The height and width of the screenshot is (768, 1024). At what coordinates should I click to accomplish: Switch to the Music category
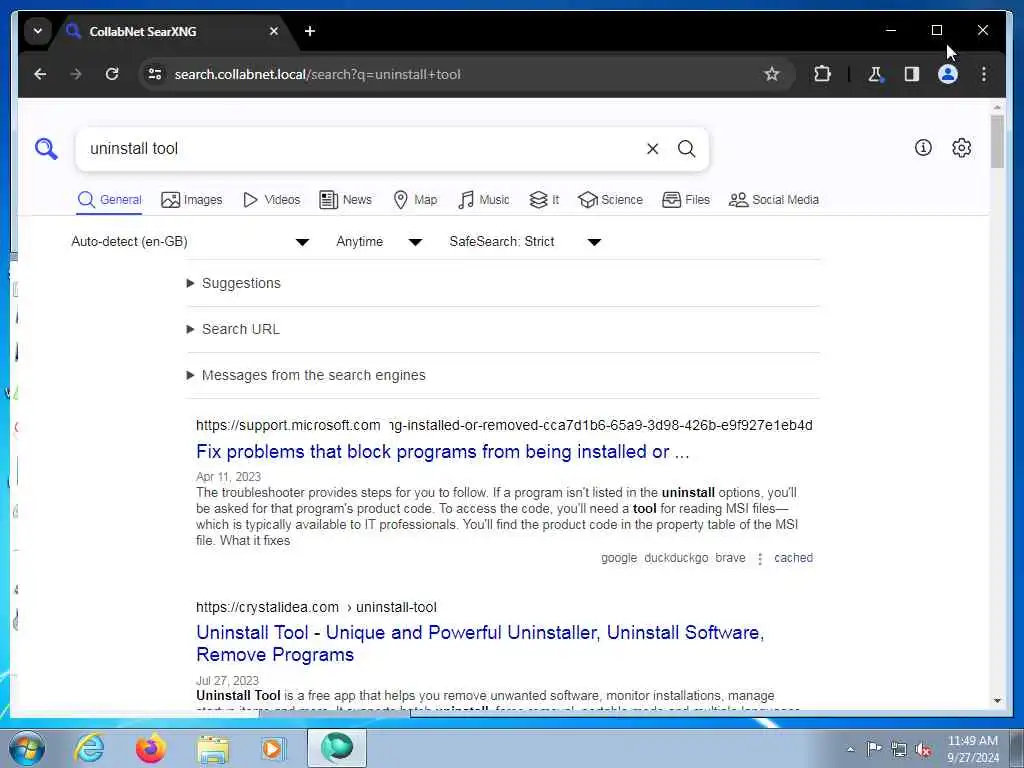click(x=484, y=200)
